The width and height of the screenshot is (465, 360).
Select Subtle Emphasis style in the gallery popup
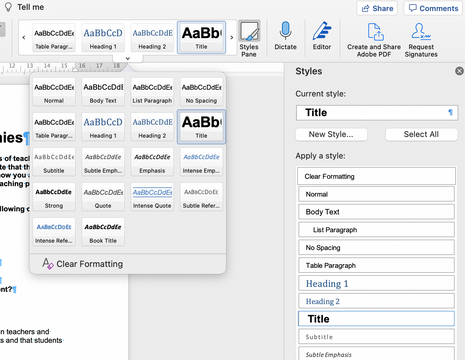(x=103, y=162)
